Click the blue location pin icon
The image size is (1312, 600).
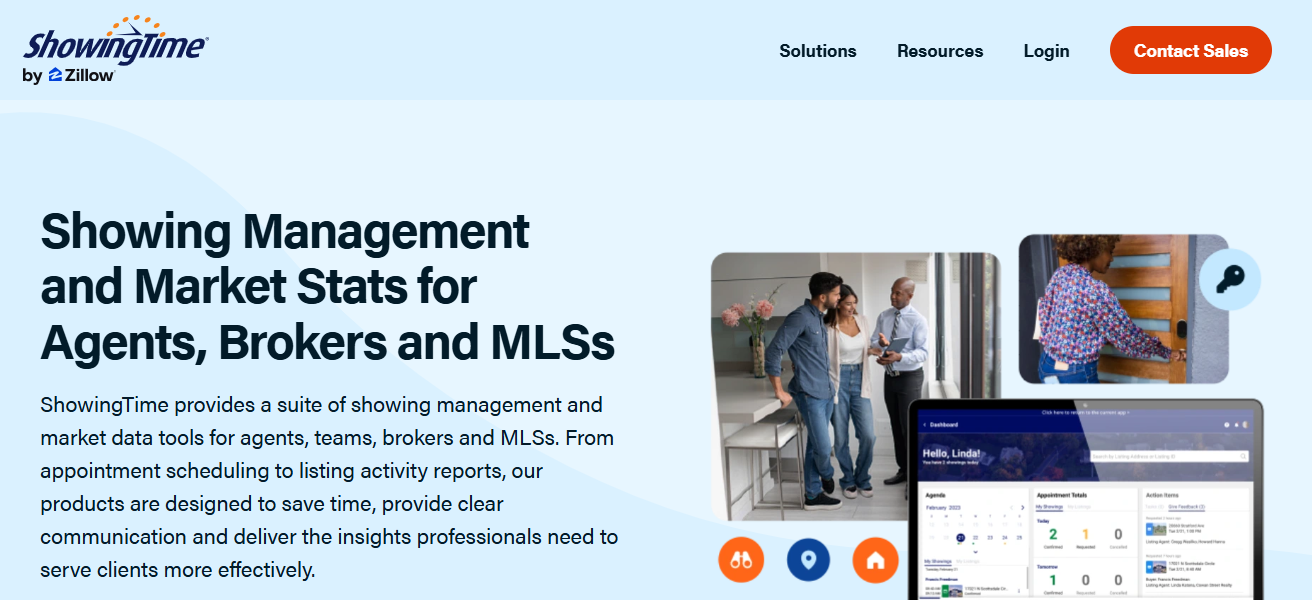point(808,561)
